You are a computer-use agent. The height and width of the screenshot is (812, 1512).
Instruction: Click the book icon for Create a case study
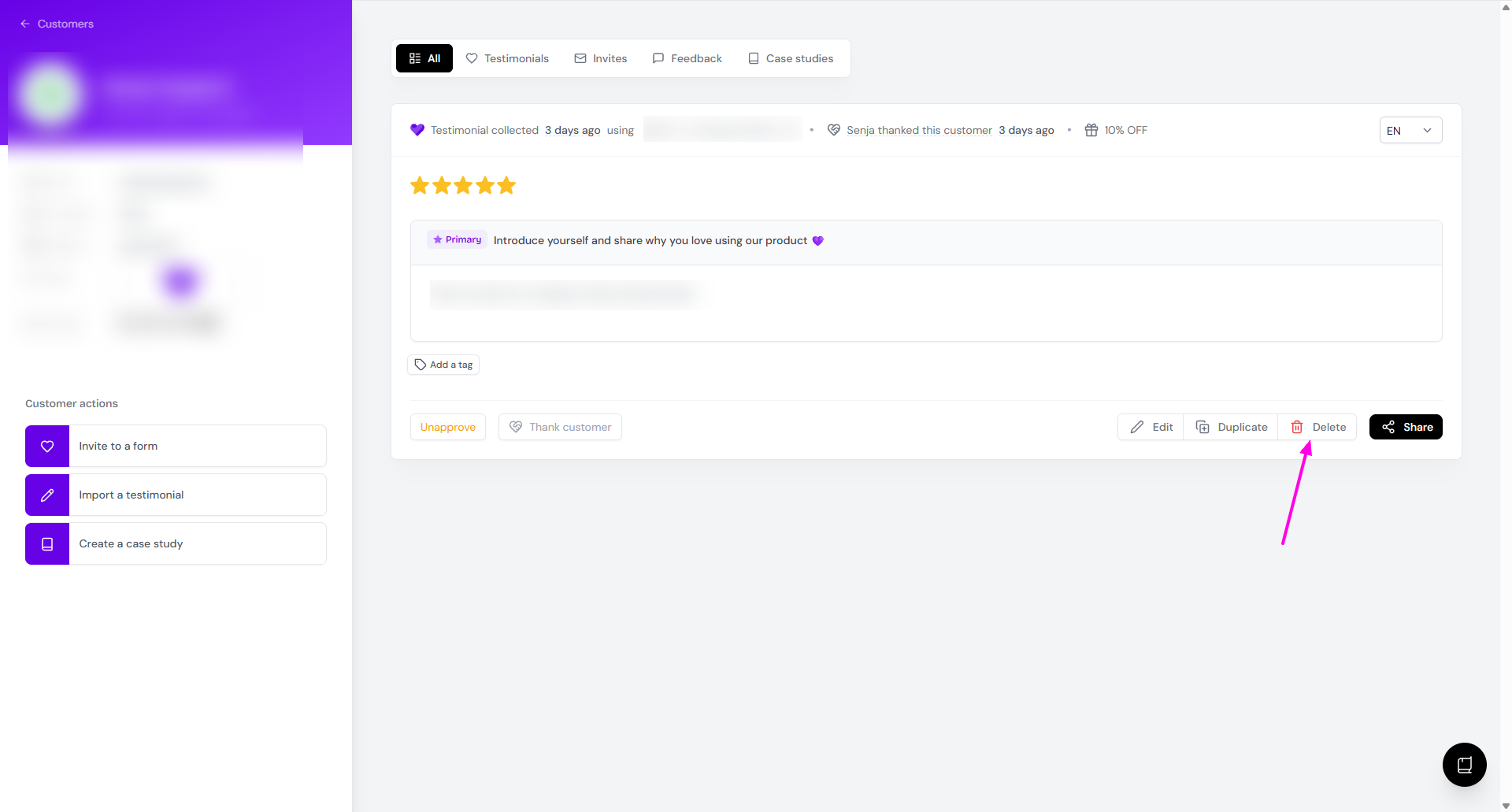[47, 543]
